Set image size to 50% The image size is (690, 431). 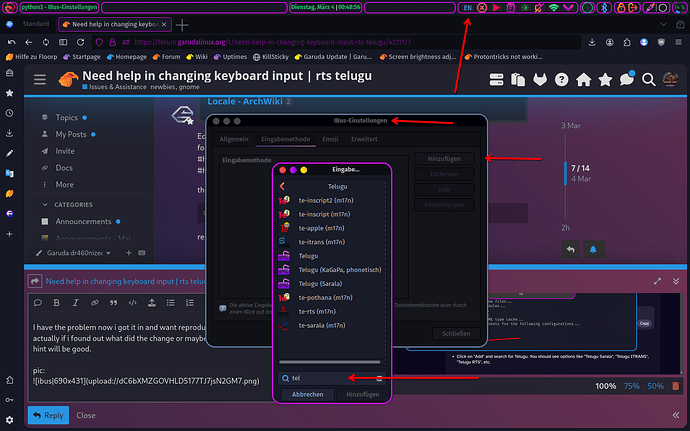pyautogui.click(x=655, y=386)
